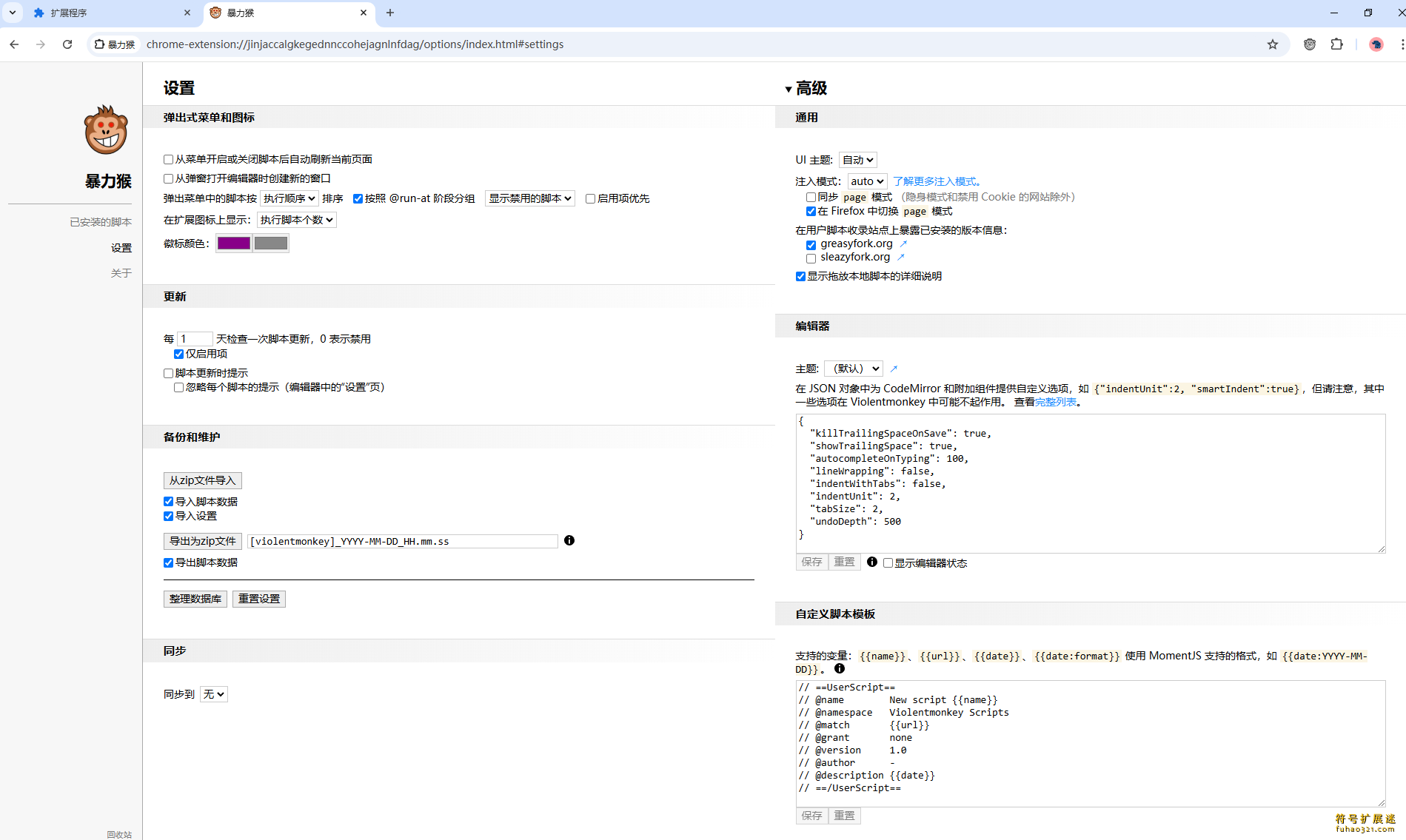This screenshot has width=1406, height=840.
Task: Toggle 导入设置 checkbox
Action: tap(168, 516)
